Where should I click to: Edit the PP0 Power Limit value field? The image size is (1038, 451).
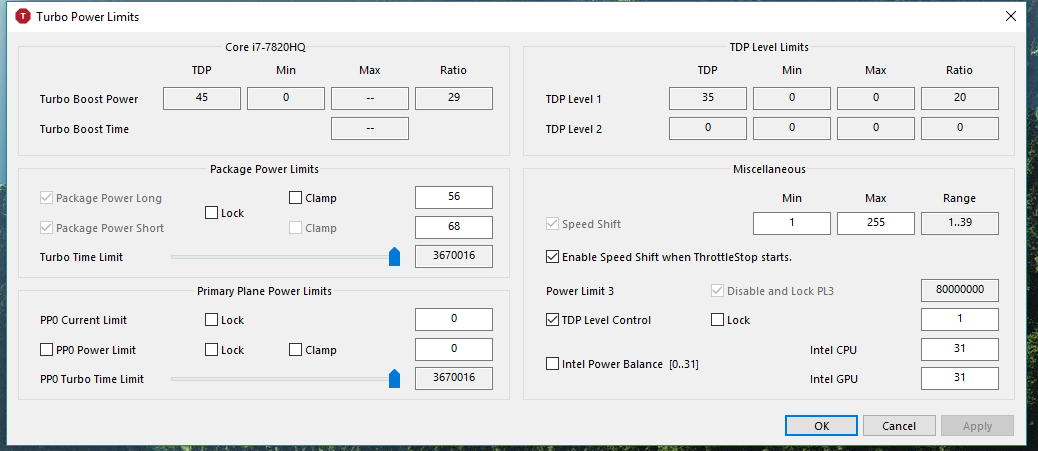454,349
